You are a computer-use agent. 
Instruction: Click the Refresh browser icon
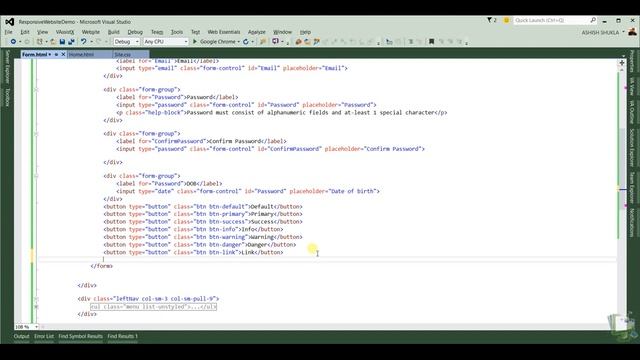(246, 42)
